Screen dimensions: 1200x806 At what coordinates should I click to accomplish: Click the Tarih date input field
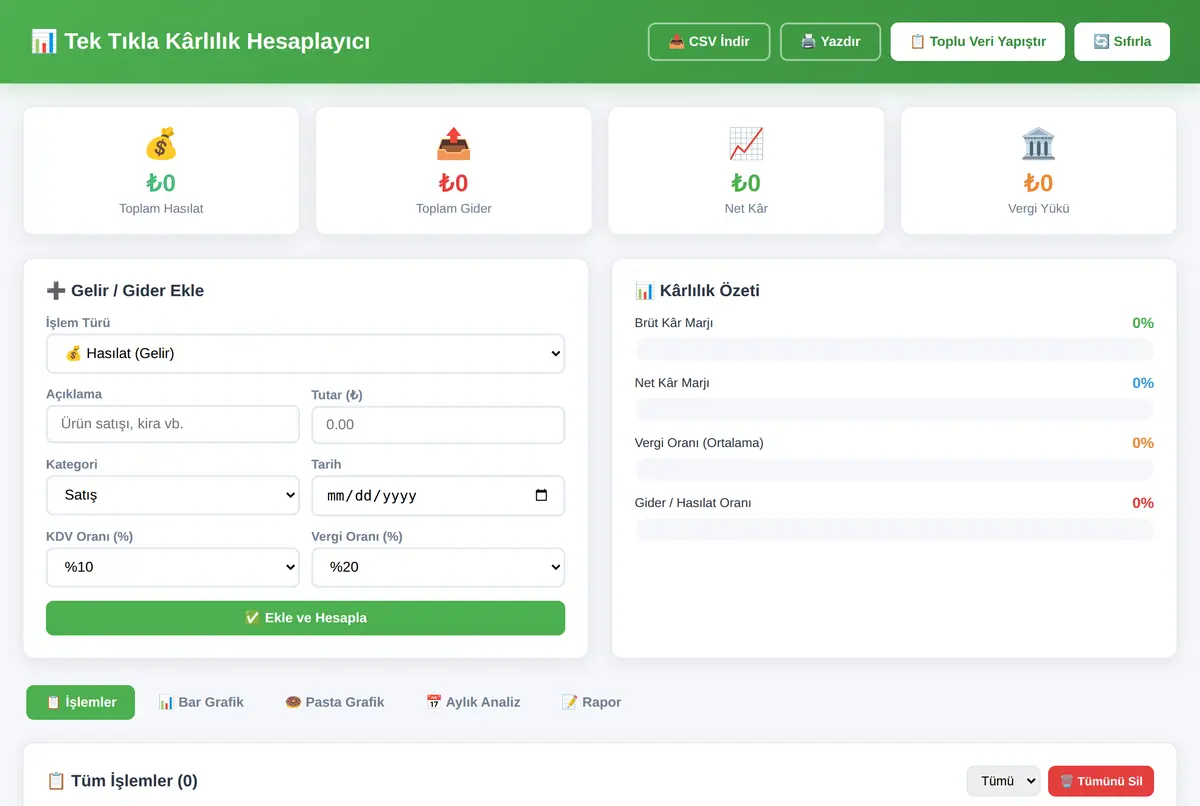[x=438, y=495]
